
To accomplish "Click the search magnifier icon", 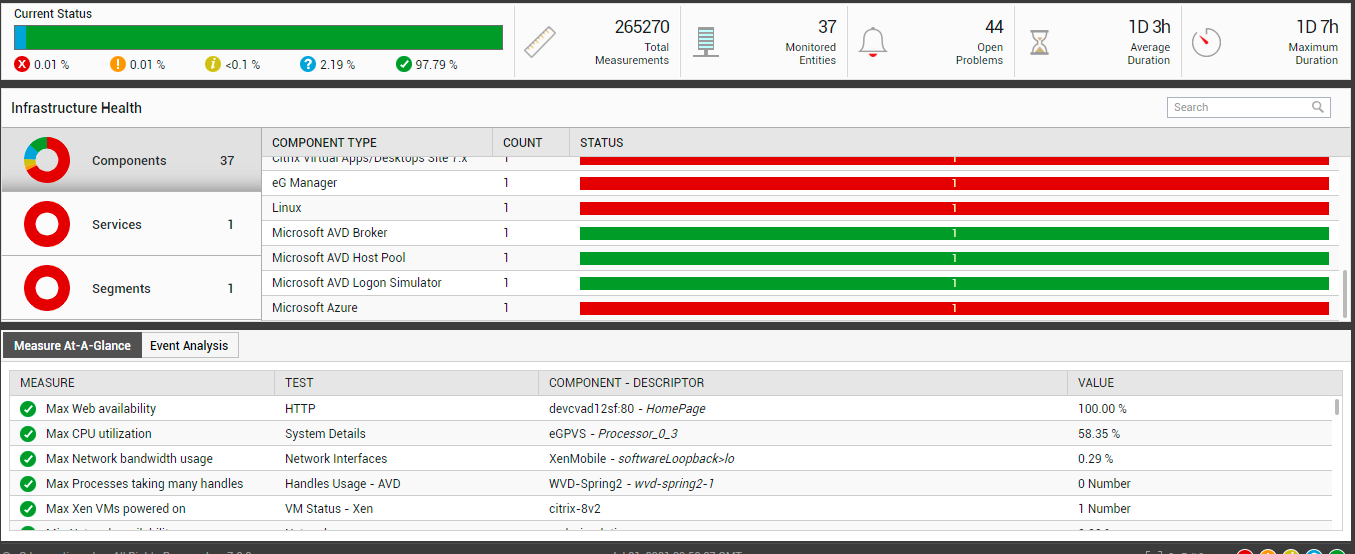I will (x=1319, y=107).
